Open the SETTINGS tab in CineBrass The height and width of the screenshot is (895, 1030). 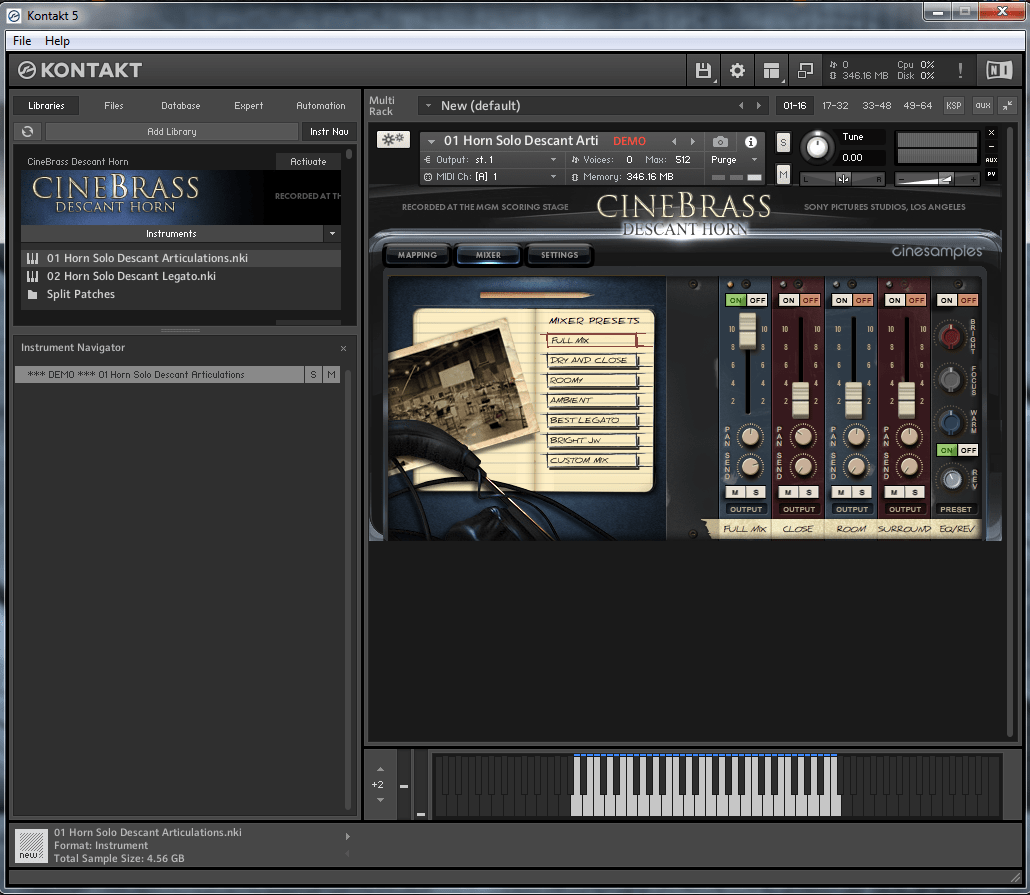point(560,255)
